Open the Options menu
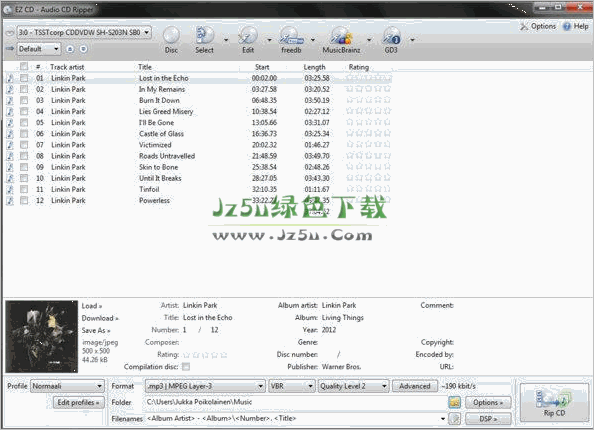 tap(538, 26)
